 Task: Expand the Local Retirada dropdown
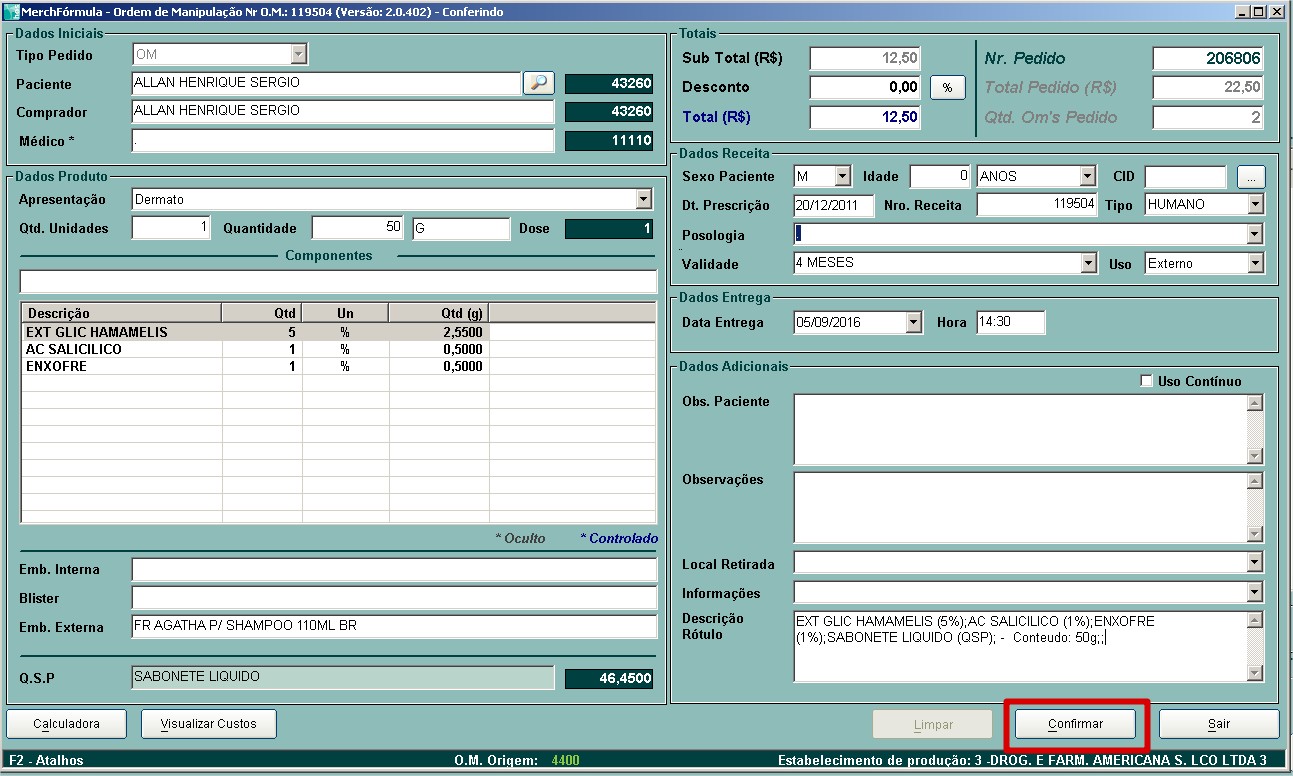pos(1255,563)
